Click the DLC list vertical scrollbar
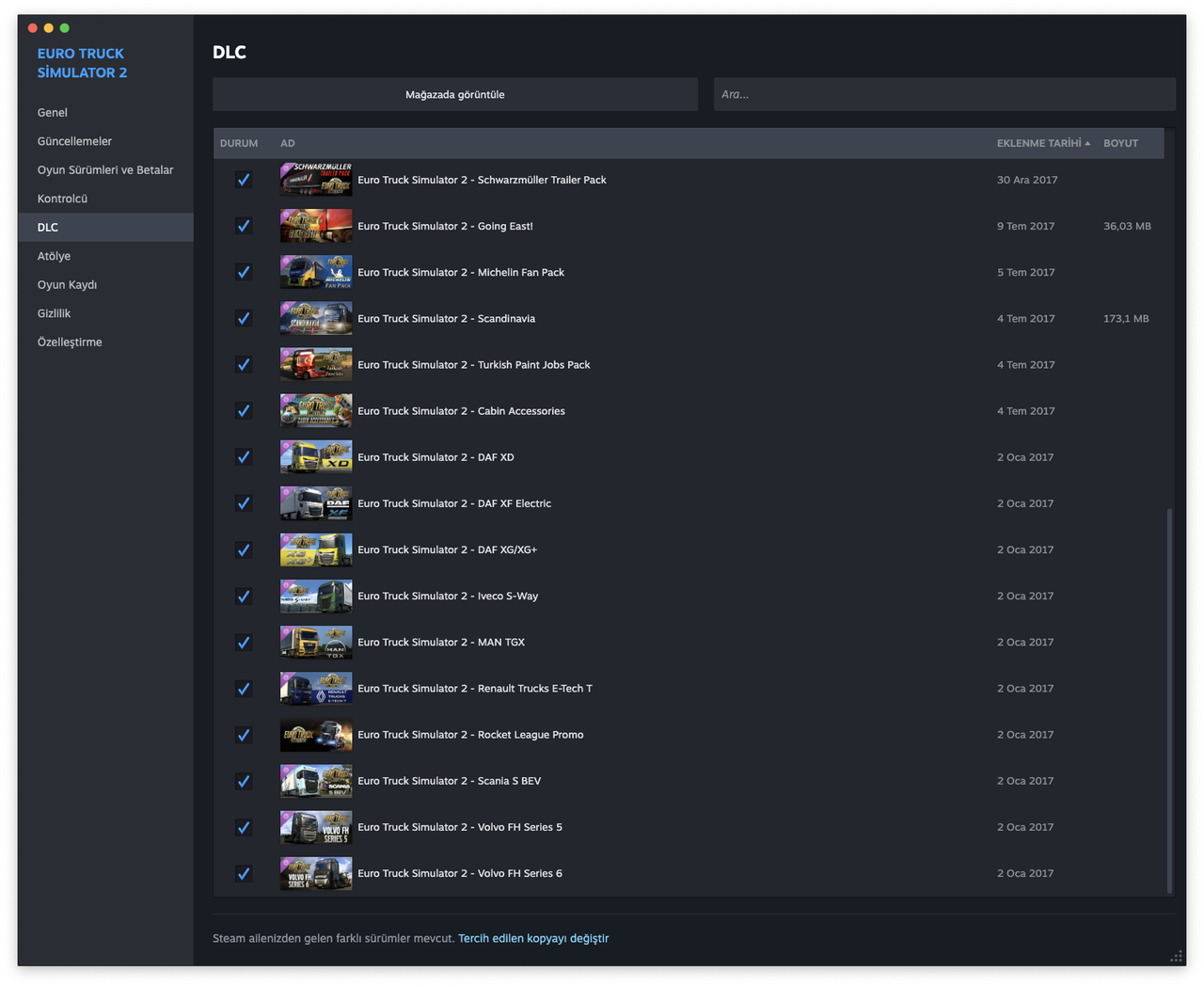This screenshot has height=987, width=1204. pos(1169,700)
